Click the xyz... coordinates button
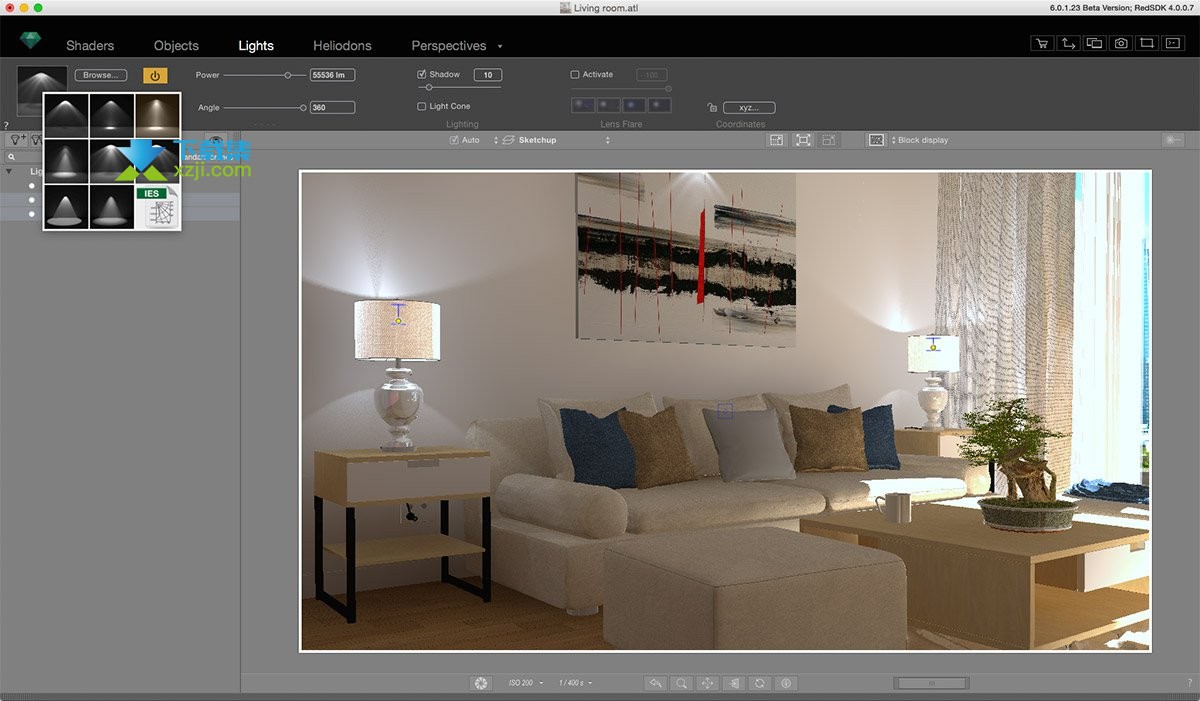This screenshot has height=701, width=1200. click(x=748, y=107)
